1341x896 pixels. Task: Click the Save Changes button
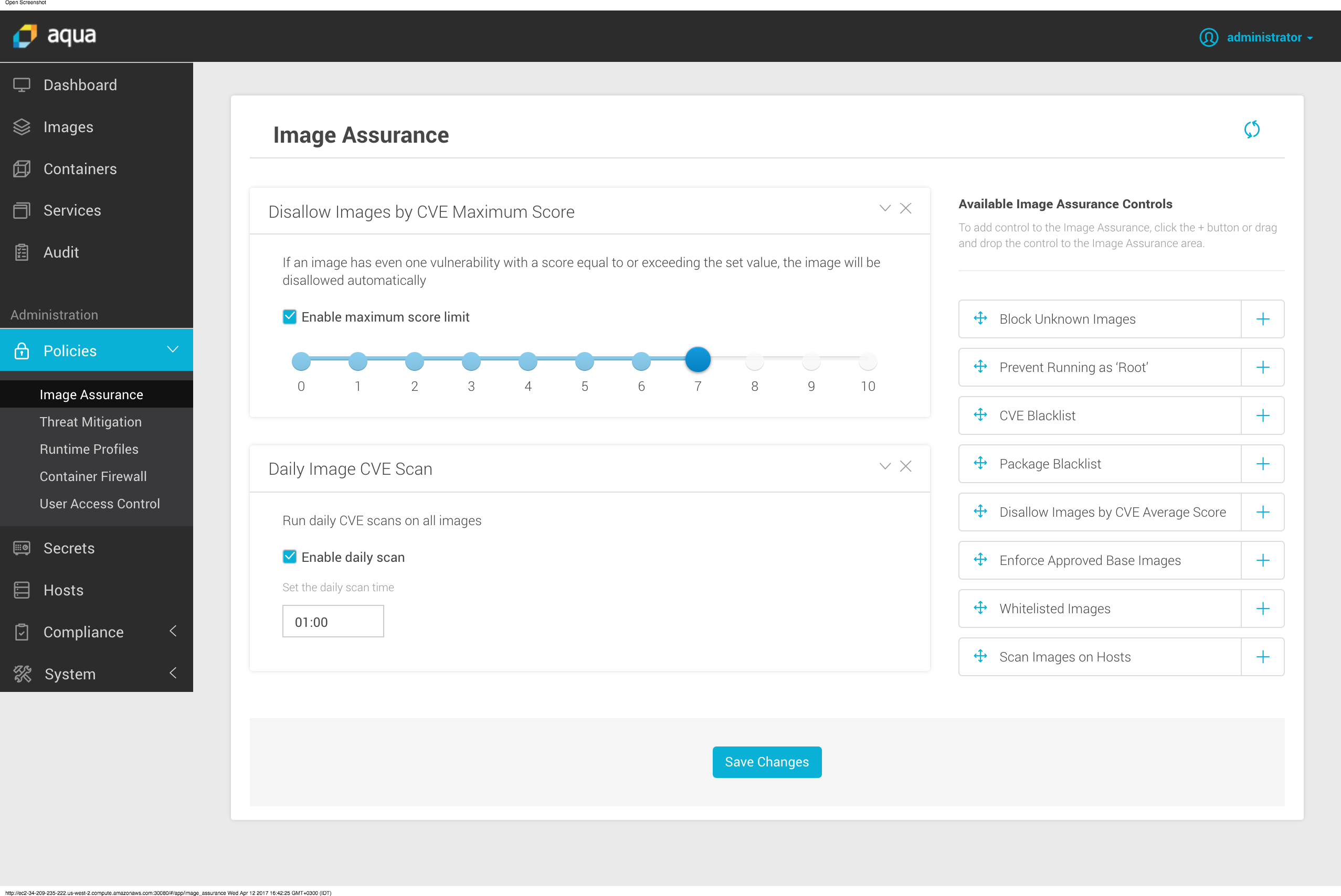tap(767, 762)
